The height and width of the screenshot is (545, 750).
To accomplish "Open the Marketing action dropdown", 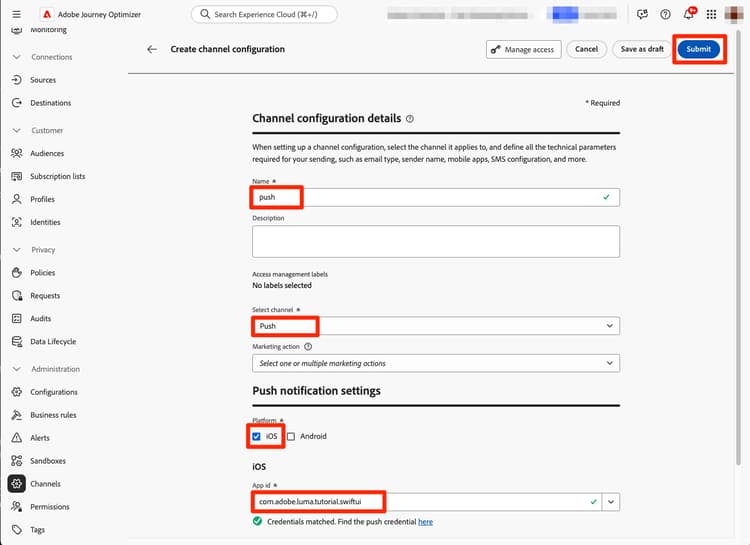I will (x=436, y=363).
